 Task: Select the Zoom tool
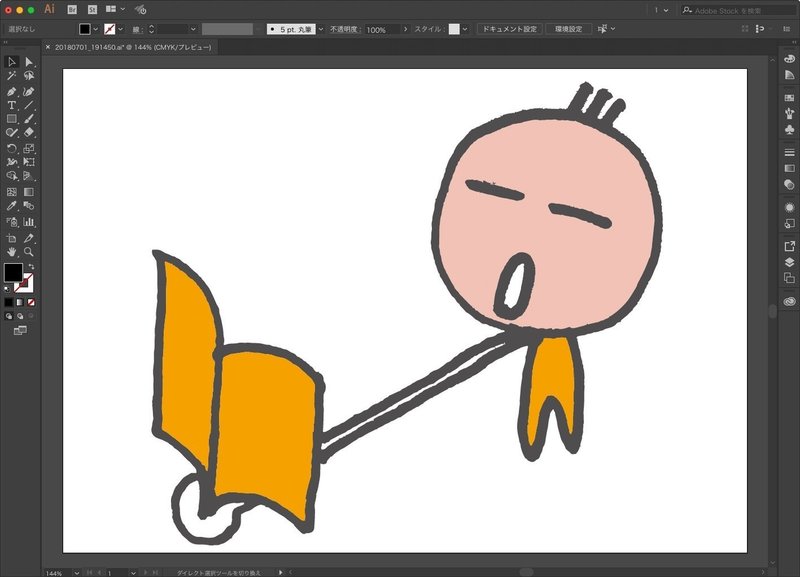click(29, 252)
